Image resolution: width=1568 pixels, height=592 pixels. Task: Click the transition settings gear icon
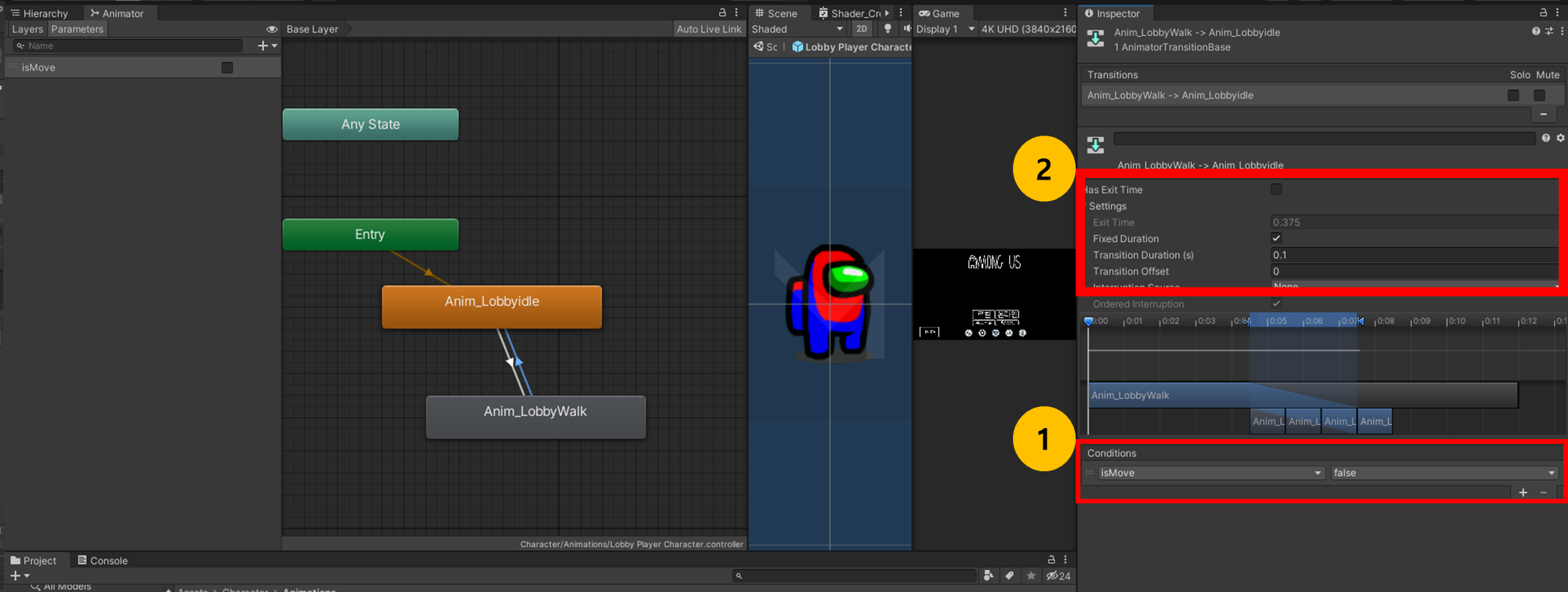point(1560,138)
